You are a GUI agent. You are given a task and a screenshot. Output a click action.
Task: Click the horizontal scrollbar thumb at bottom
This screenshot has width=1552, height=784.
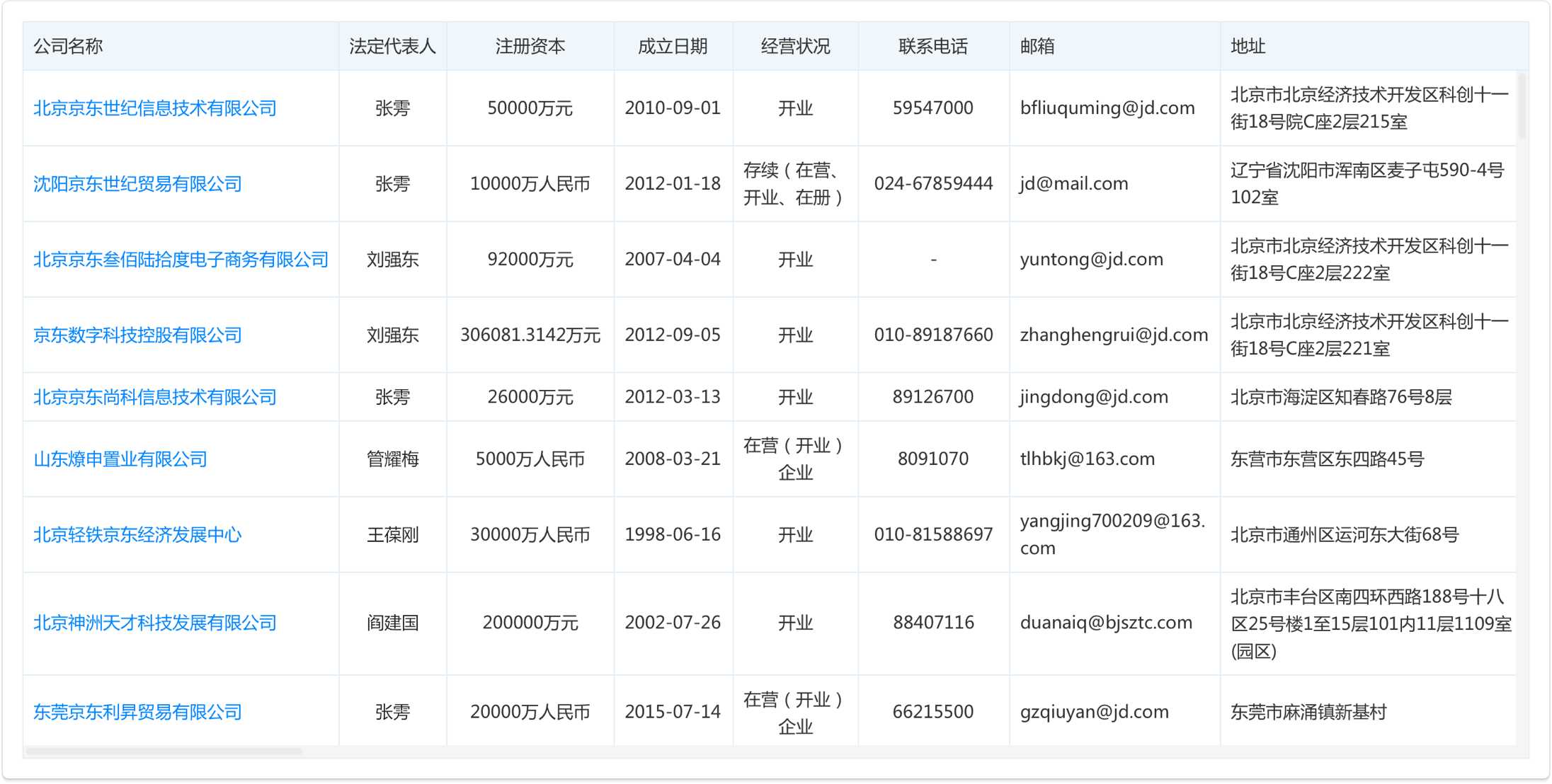click(x=164, y=751)
